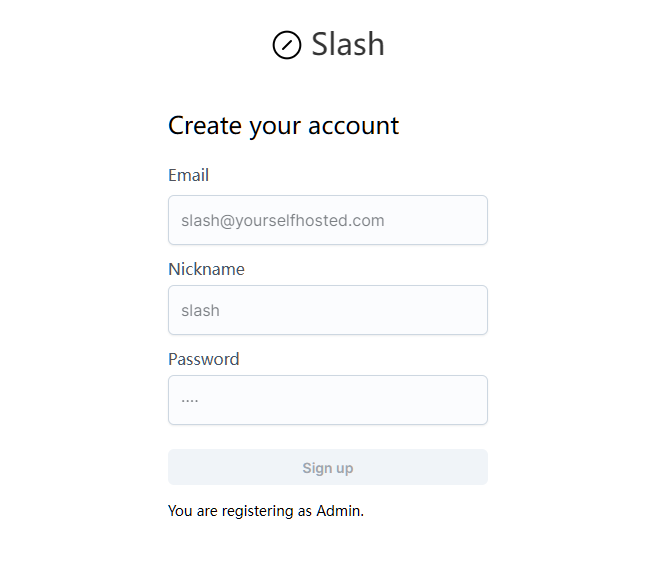Viewport: 652px width, 572px height.
Task: Submit the account creation form
Action: click(x=328, y=467)
